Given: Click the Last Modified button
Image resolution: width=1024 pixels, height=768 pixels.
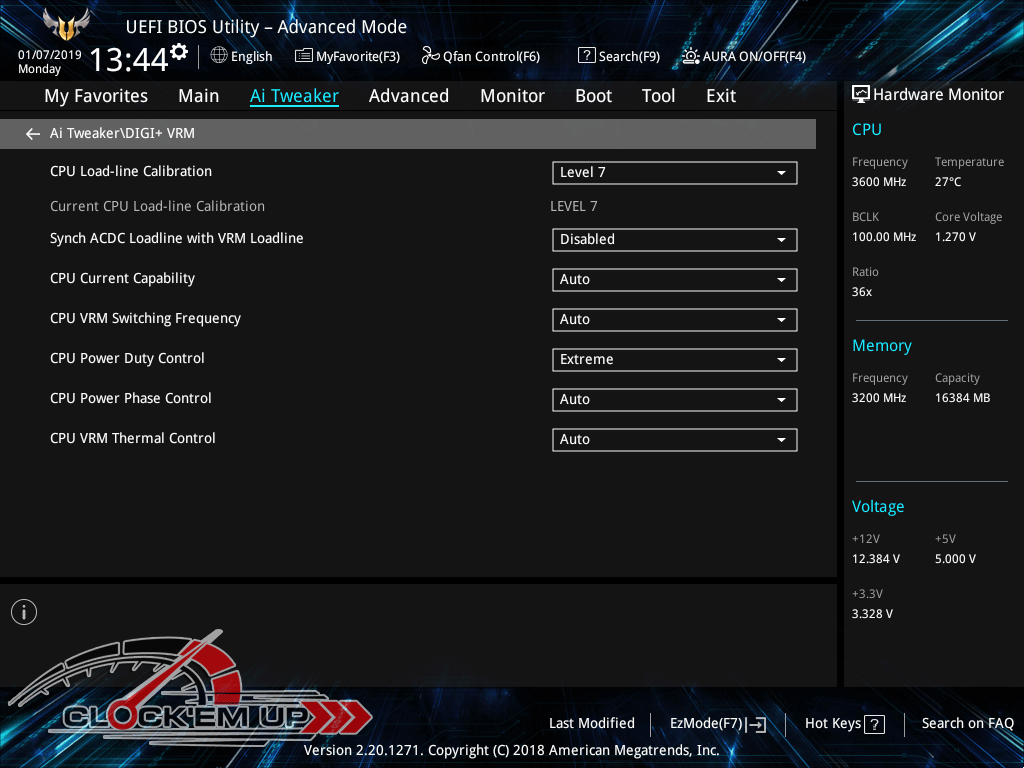Looking at the screenshot, I should (x=591, y=723).
